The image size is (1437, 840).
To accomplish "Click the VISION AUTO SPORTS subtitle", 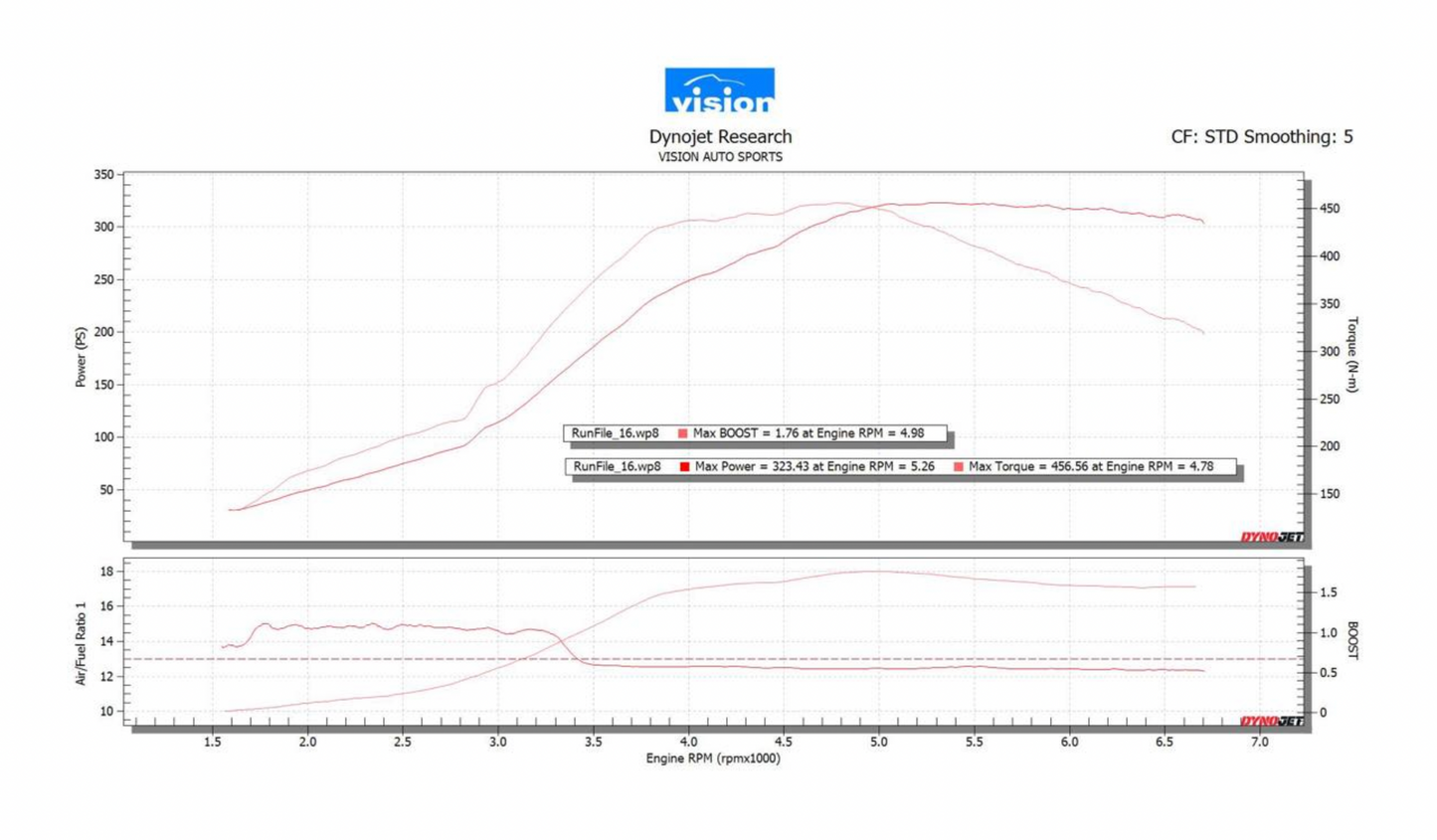I will (x=720, y=157).
